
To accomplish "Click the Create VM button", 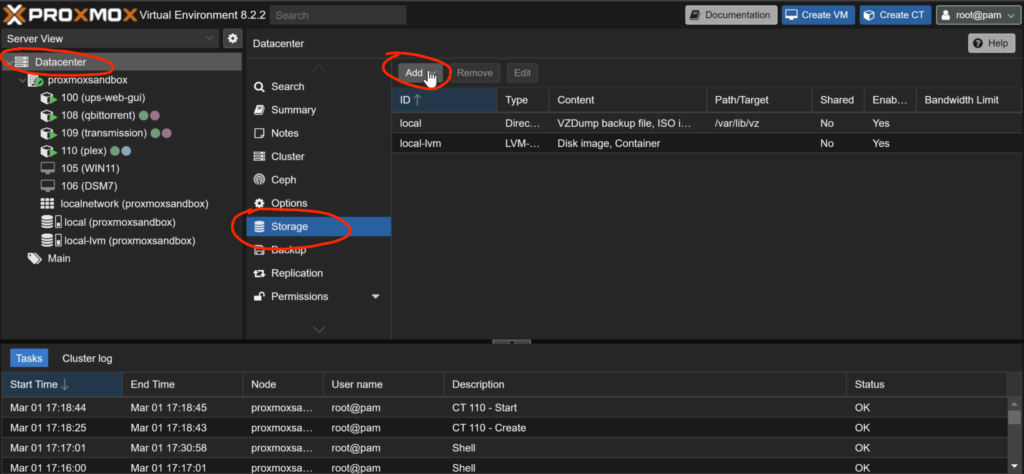I will [x=818, y=15].
